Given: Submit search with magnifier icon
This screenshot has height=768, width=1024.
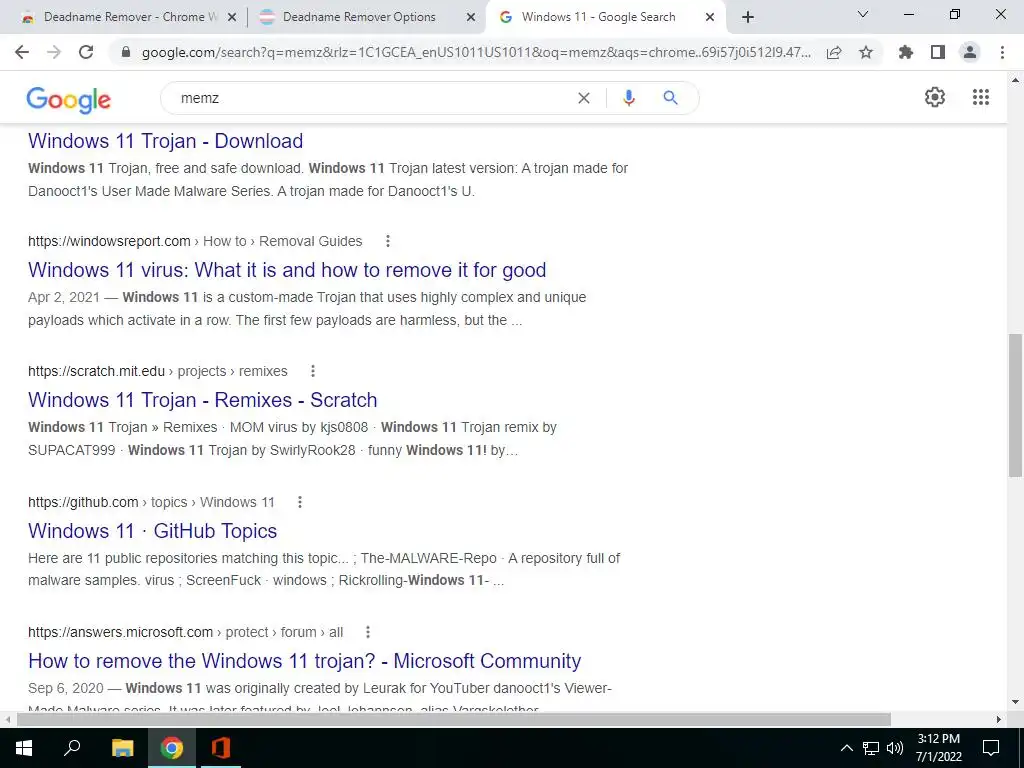Looking at the screenshot, I should click(x=670, y=98).
